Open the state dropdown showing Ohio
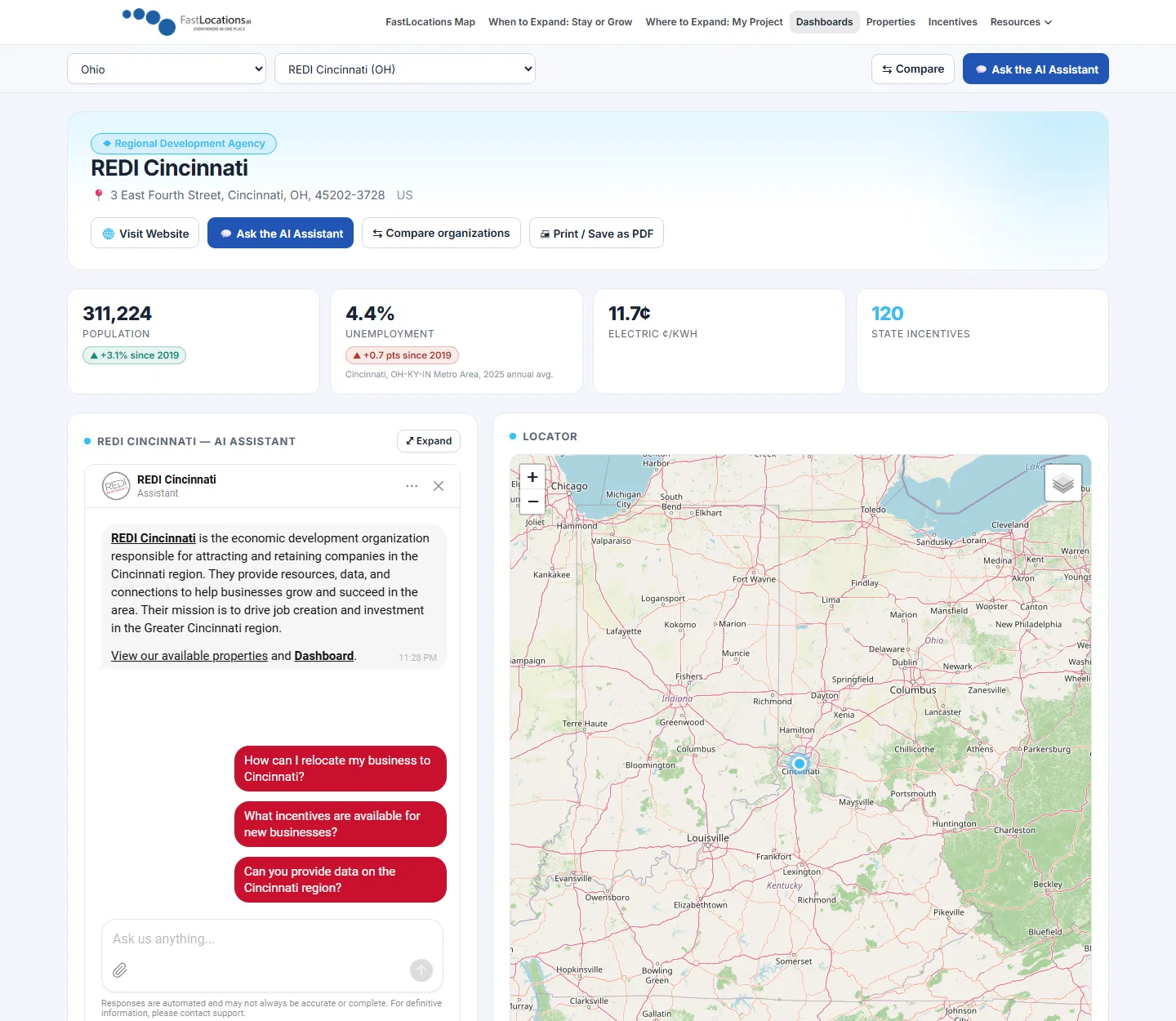The image size is (1176, 1021). [167, 69]
